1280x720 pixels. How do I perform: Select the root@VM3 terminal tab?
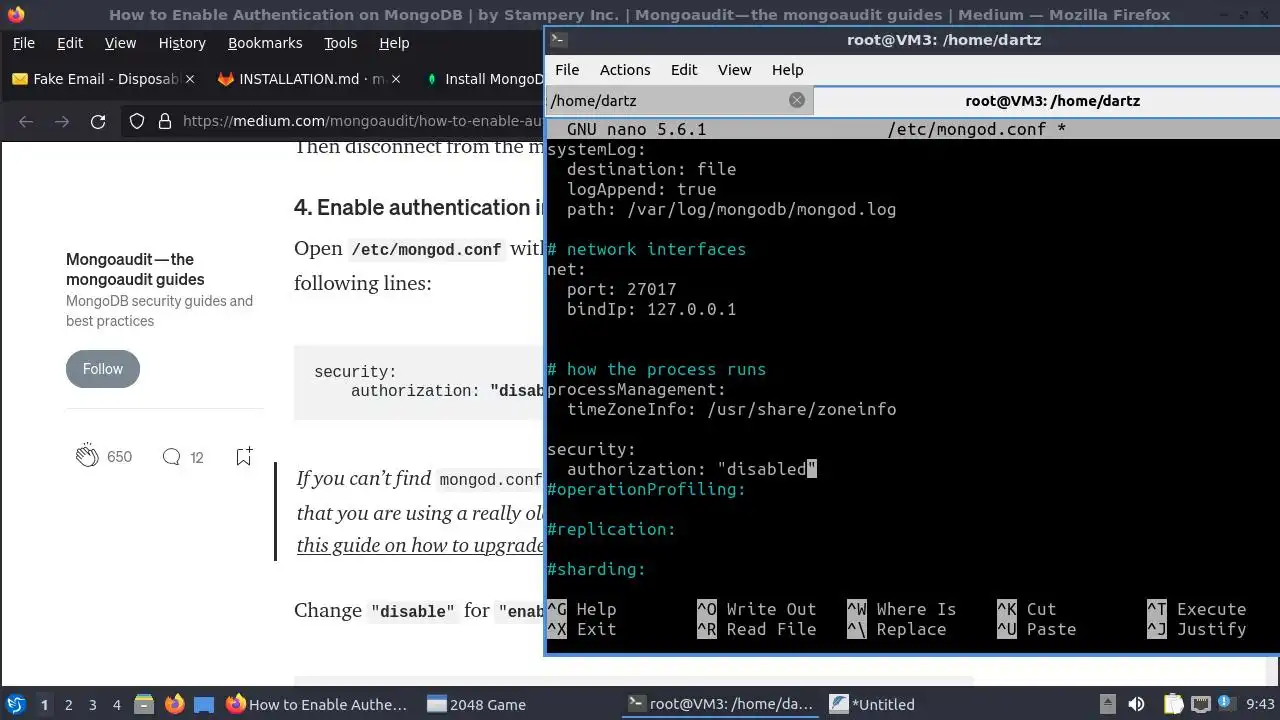pos(1047,100)
